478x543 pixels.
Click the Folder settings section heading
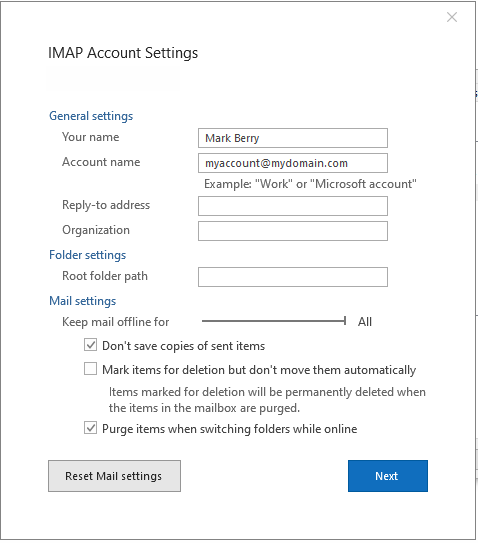(88, 255)
